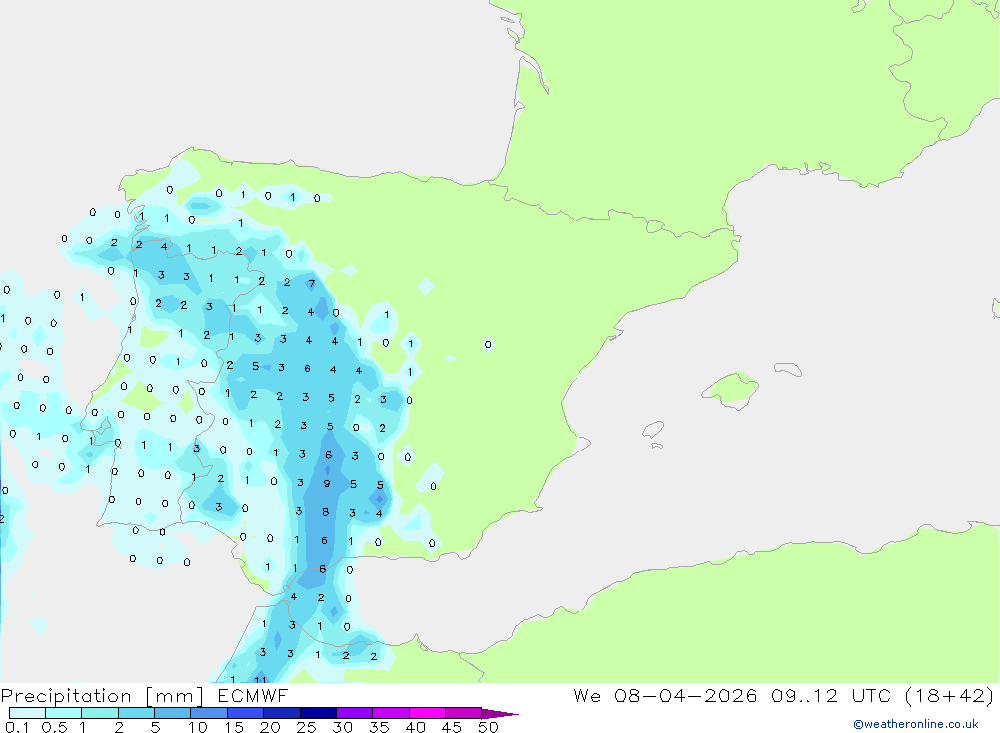Click the '0.5' legend scale label

[x=54, y=727]
